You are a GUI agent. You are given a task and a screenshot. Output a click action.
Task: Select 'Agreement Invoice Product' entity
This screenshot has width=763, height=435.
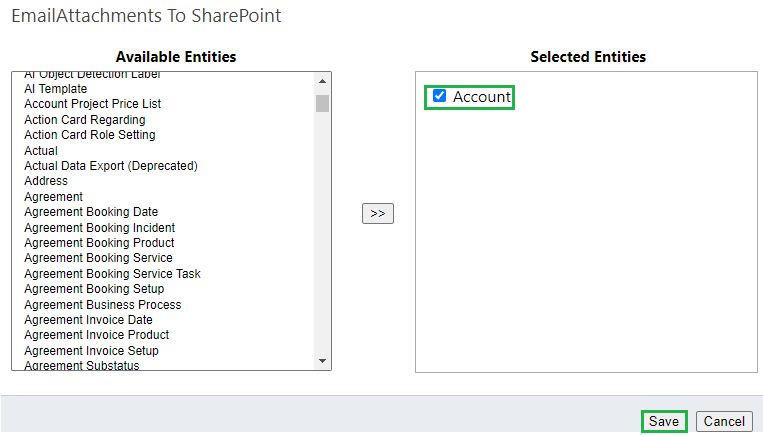click(x=96, y=335)
